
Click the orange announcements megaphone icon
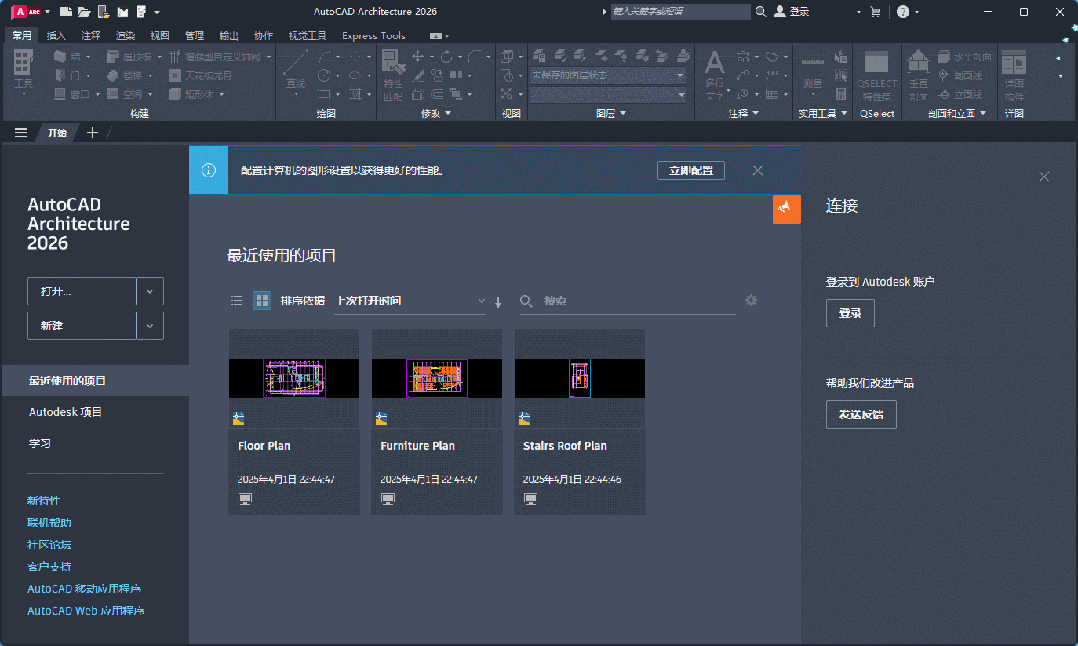[786, 209]
